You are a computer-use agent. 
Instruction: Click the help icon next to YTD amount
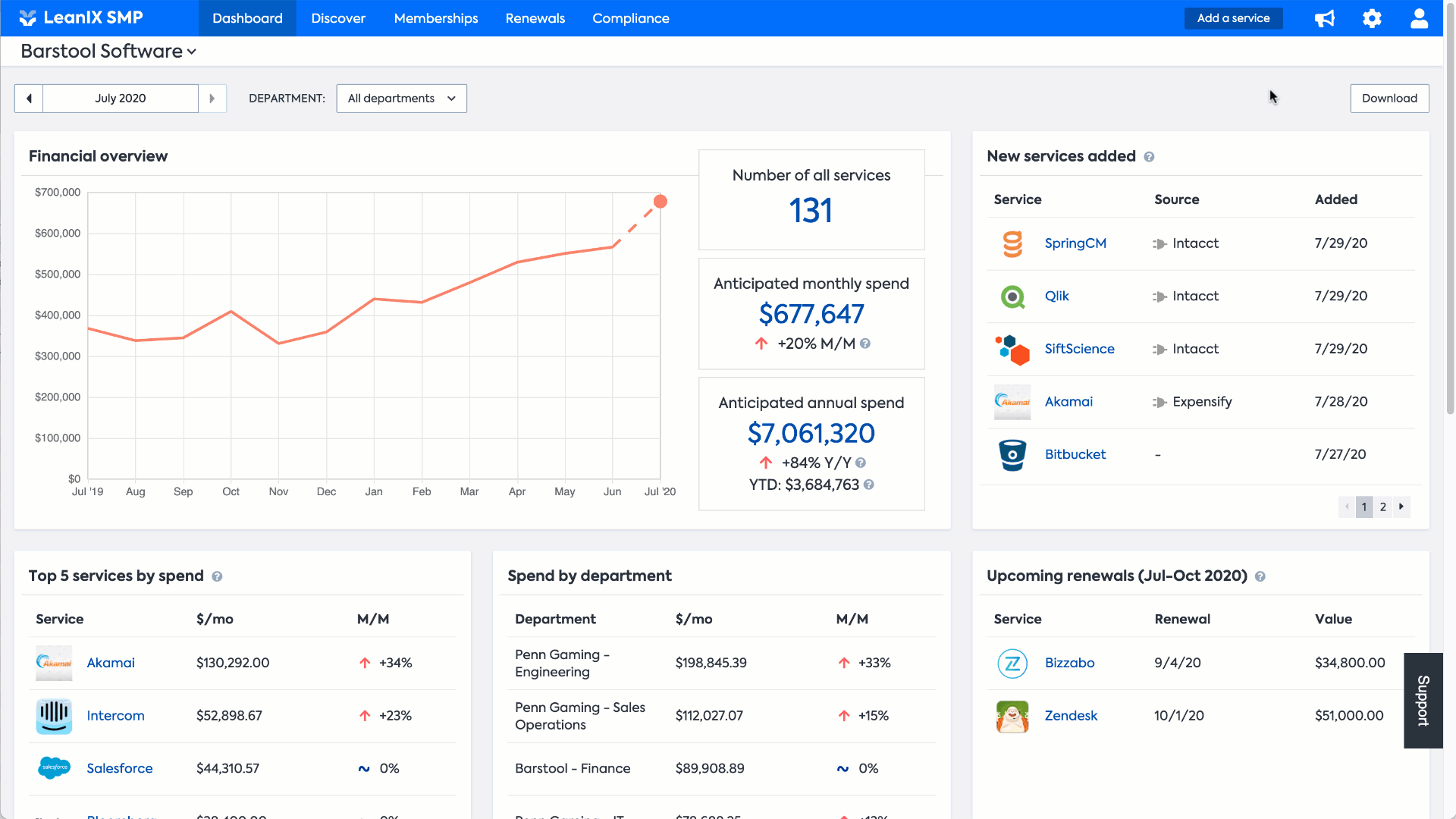(869, 485)
